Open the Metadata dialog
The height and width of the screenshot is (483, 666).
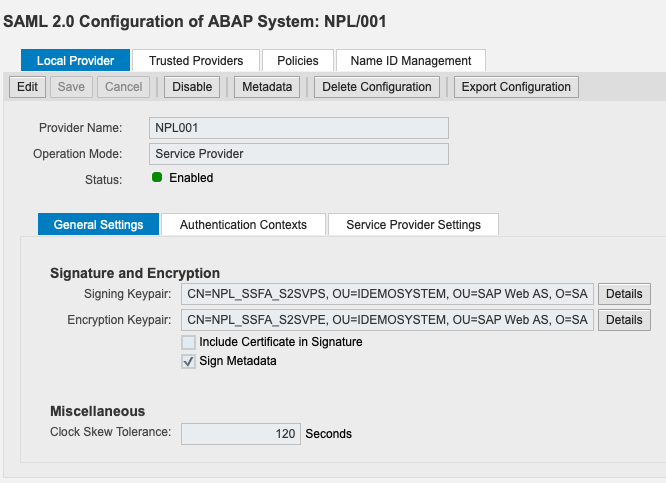(x=267, y=87)
